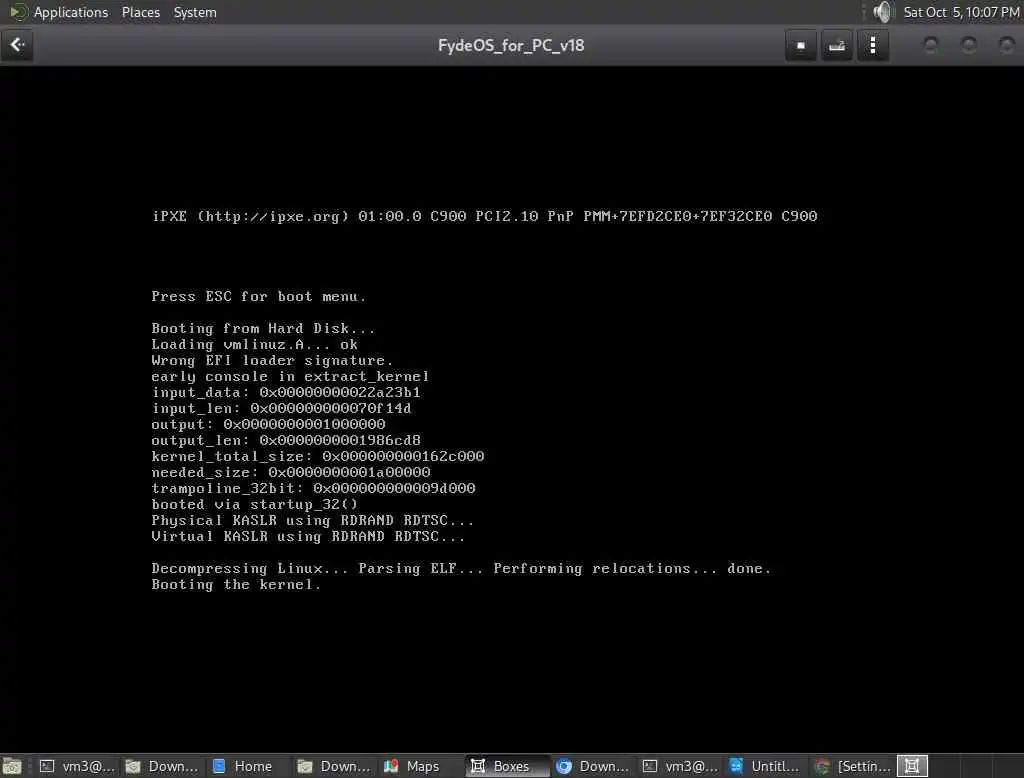Image resolution: width=1024 pixels, height=778 pixels.
Task: Click the Chromium icon beside Down... in taskbar
Action: point(564,766)
